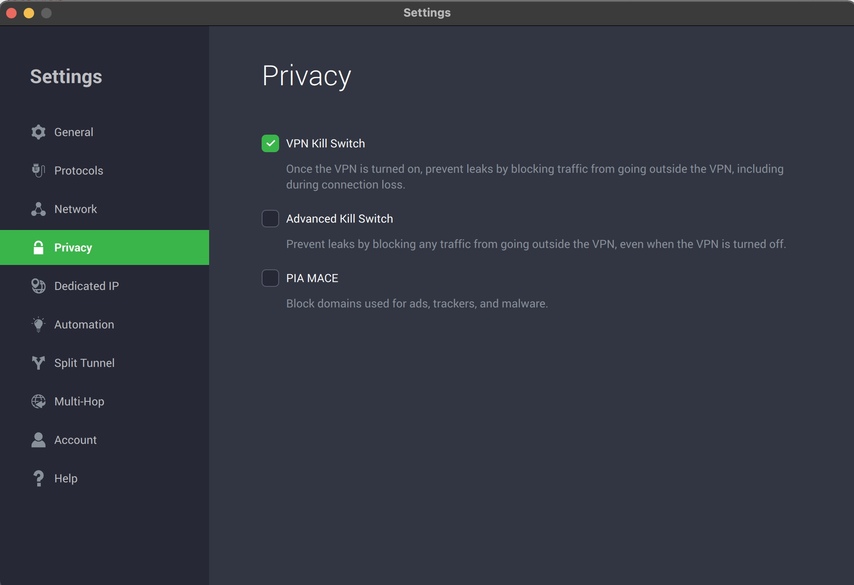Go to the Network settings tab
The image size is (854, 585).
pos(76,209)
